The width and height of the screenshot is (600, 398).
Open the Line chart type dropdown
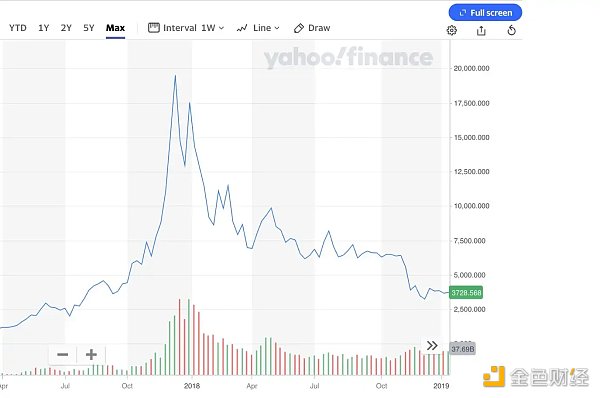click(258, 28)
